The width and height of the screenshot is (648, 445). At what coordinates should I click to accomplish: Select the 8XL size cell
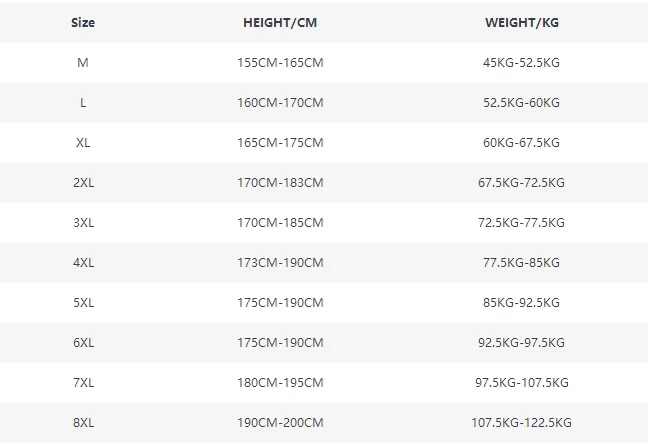pos(83,423)
